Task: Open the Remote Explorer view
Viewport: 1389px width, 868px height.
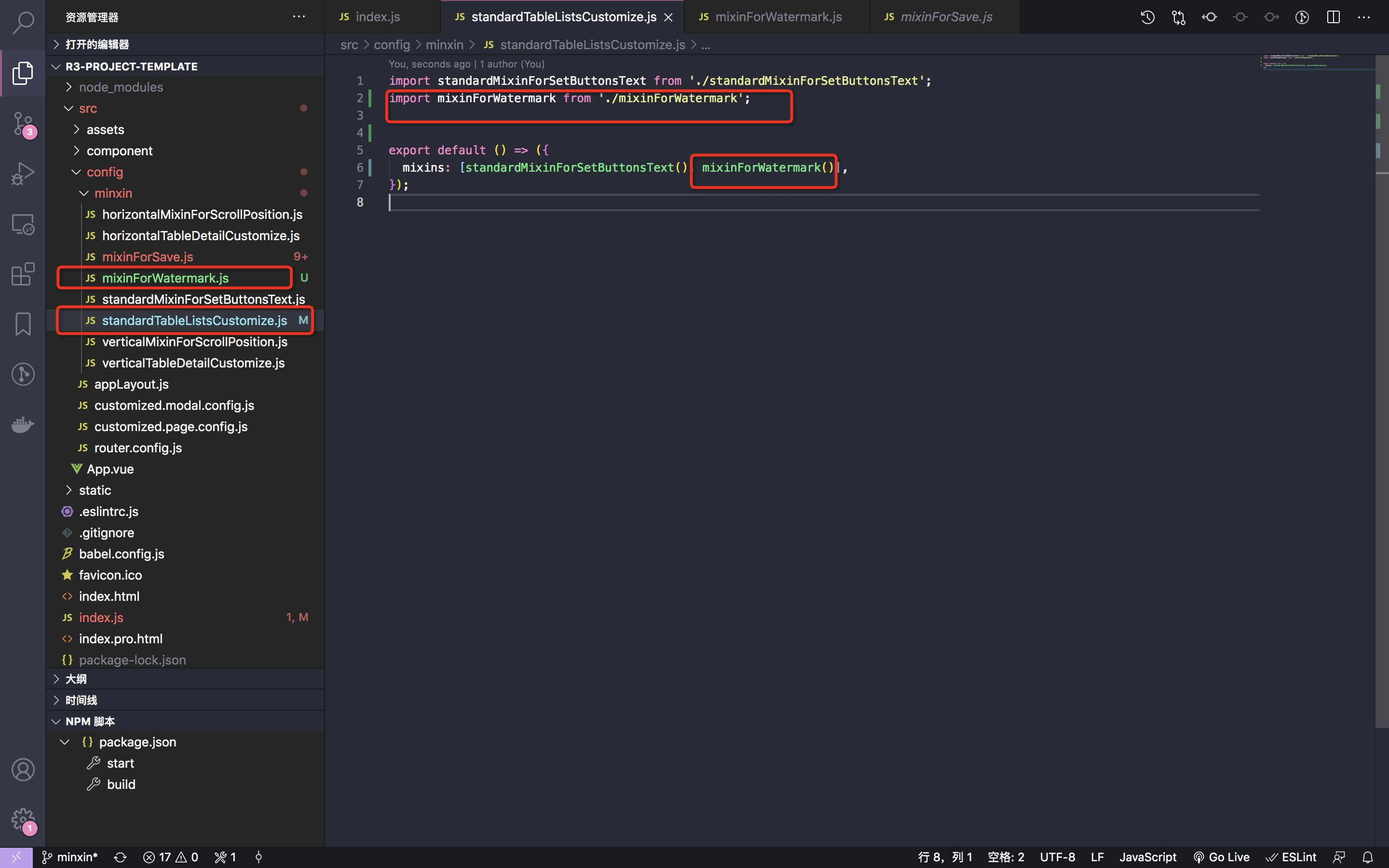Action: (x=23, y=224)
